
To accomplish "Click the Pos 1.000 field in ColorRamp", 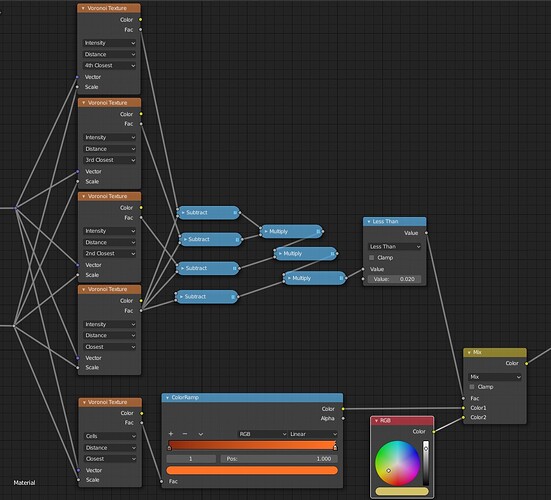I will point(279,459).
